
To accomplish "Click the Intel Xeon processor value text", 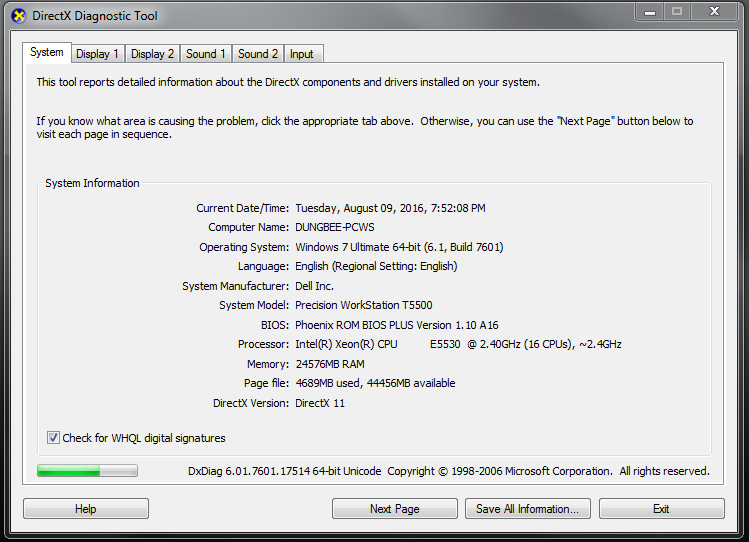I will coord(458,344).
